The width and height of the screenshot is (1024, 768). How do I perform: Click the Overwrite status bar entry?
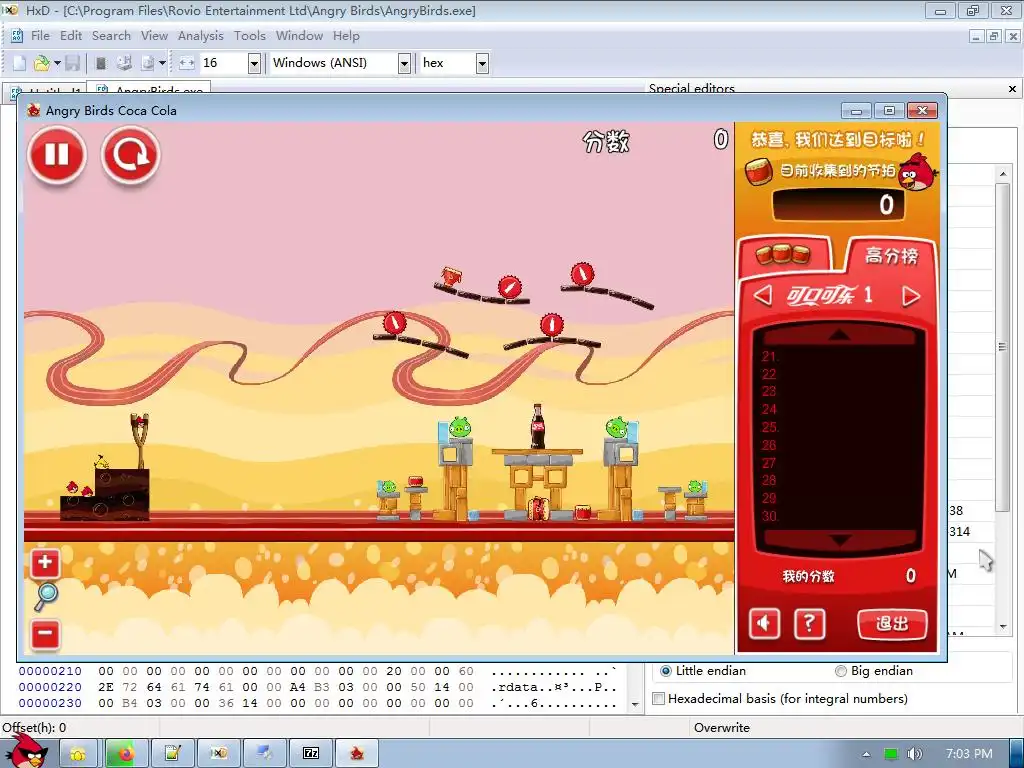click(x=722, y=728)
